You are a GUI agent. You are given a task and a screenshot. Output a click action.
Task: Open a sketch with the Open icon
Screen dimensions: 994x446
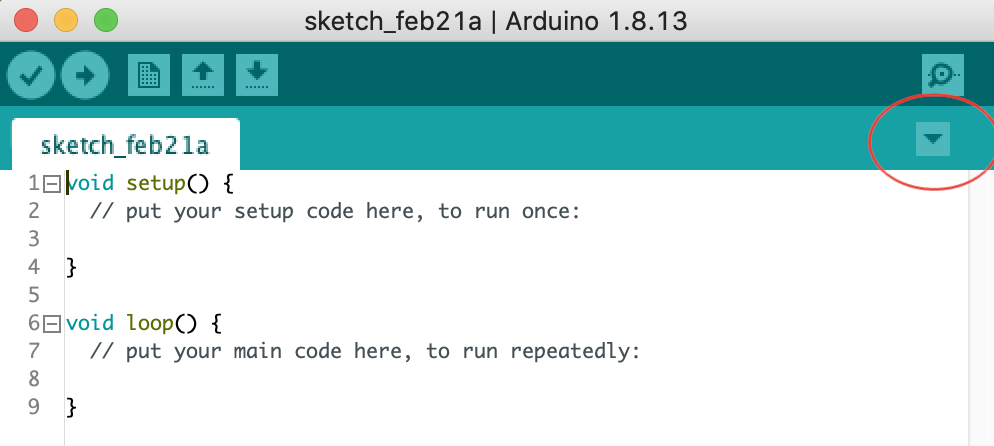click(203, 75)
